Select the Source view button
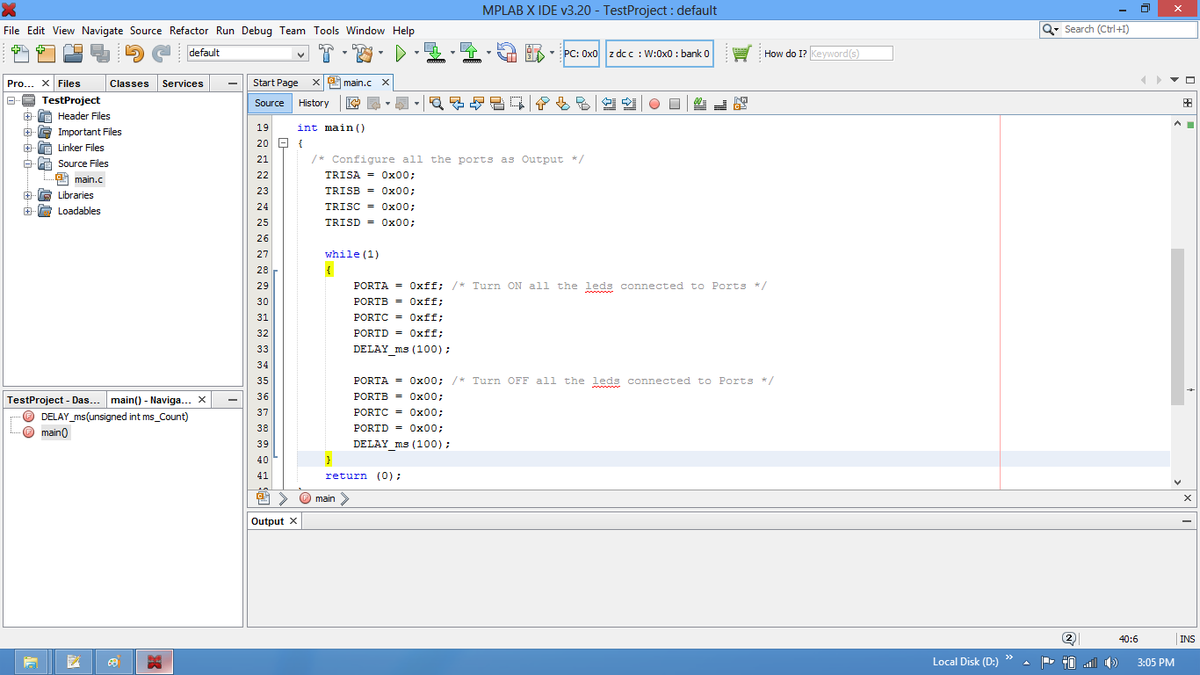The height and width of the screenshot is (675, 1200). coord(270,103)
